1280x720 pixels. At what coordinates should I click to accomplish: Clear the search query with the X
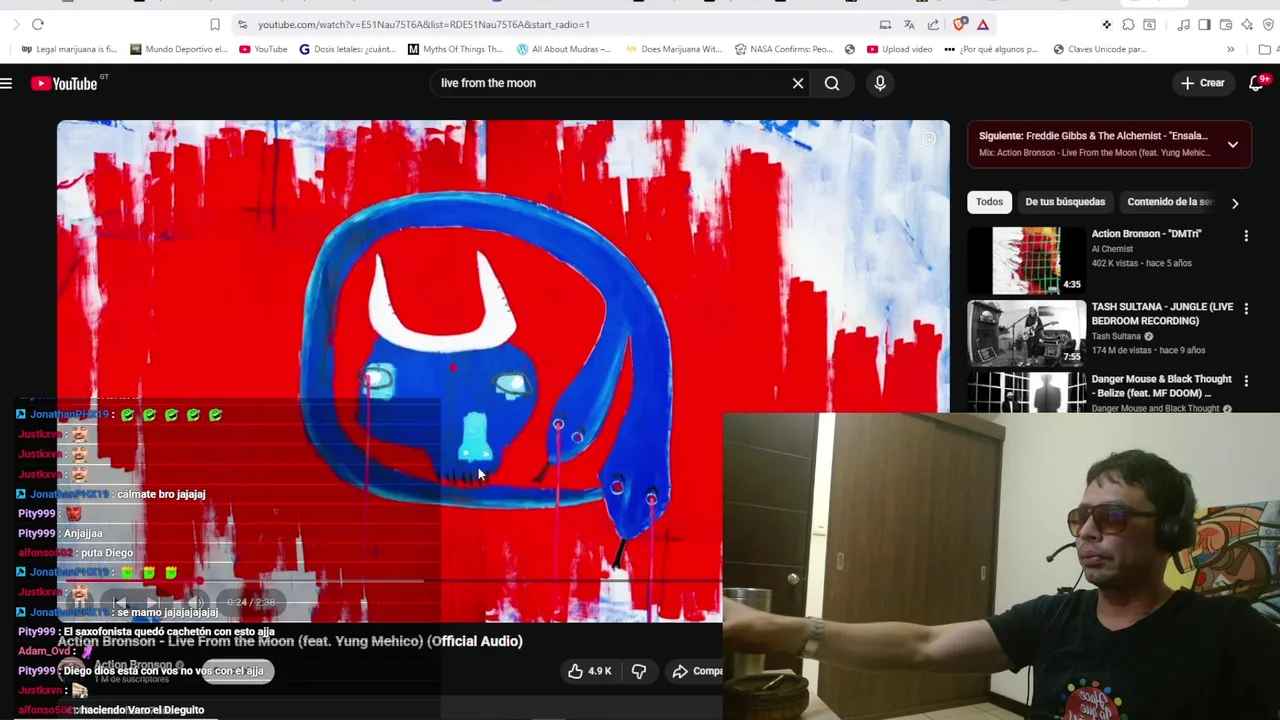798,83
